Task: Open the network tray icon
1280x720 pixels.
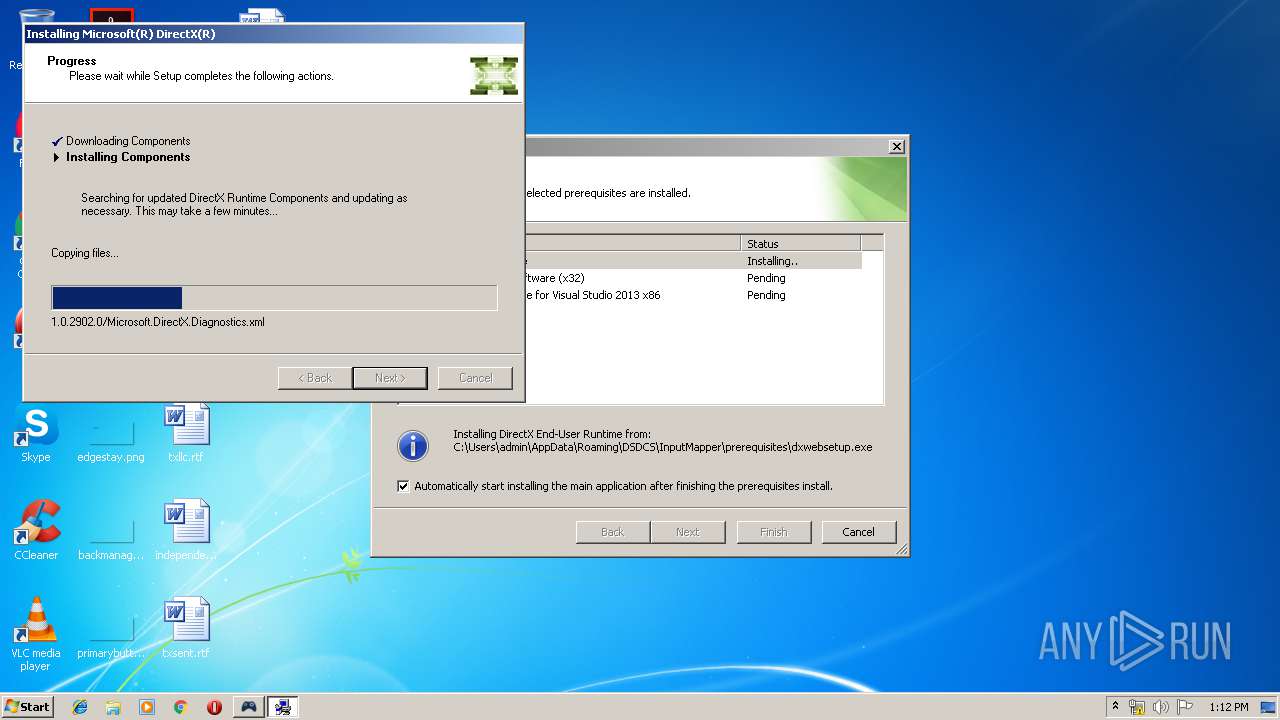Action: click(x=1137, y=707)
